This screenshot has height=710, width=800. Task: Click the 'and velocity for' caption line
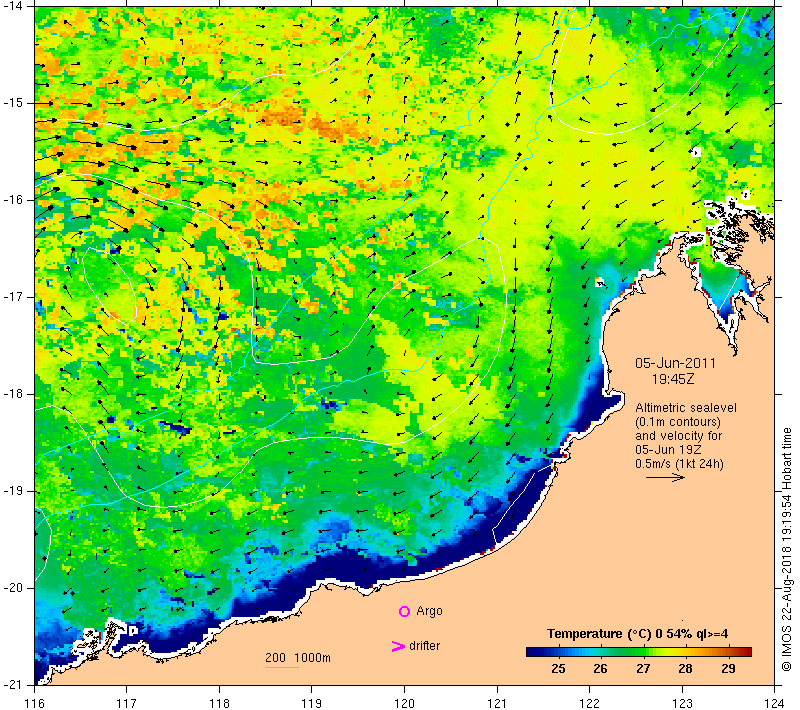(x=679, y=436)
